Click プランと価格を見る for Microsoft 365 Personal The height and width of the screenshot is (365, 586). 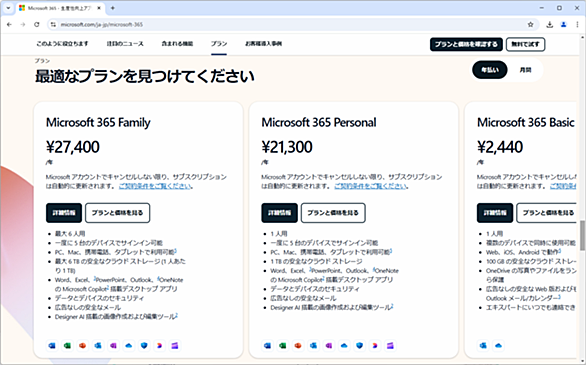tap(333, 213)
